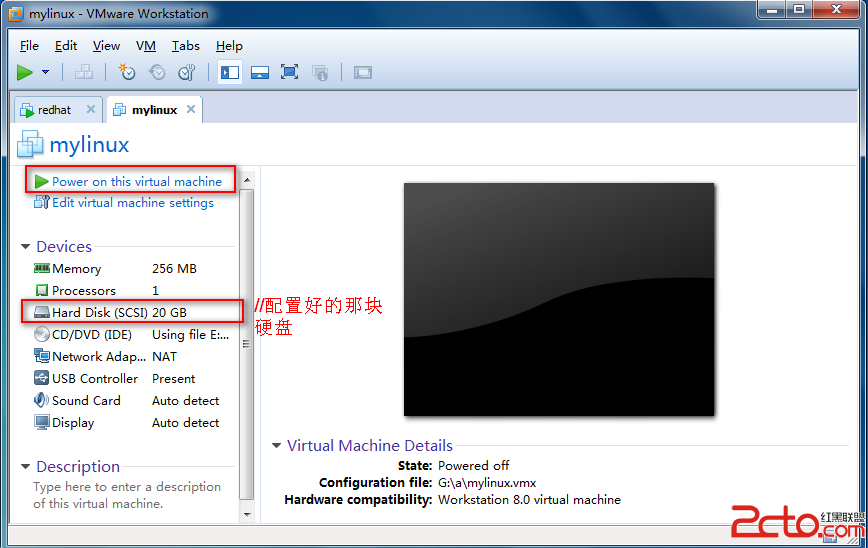This screenshot has width=868, height=548.
Task: Minimize the VMware Workstation window
Action: [x=772, y=9]
